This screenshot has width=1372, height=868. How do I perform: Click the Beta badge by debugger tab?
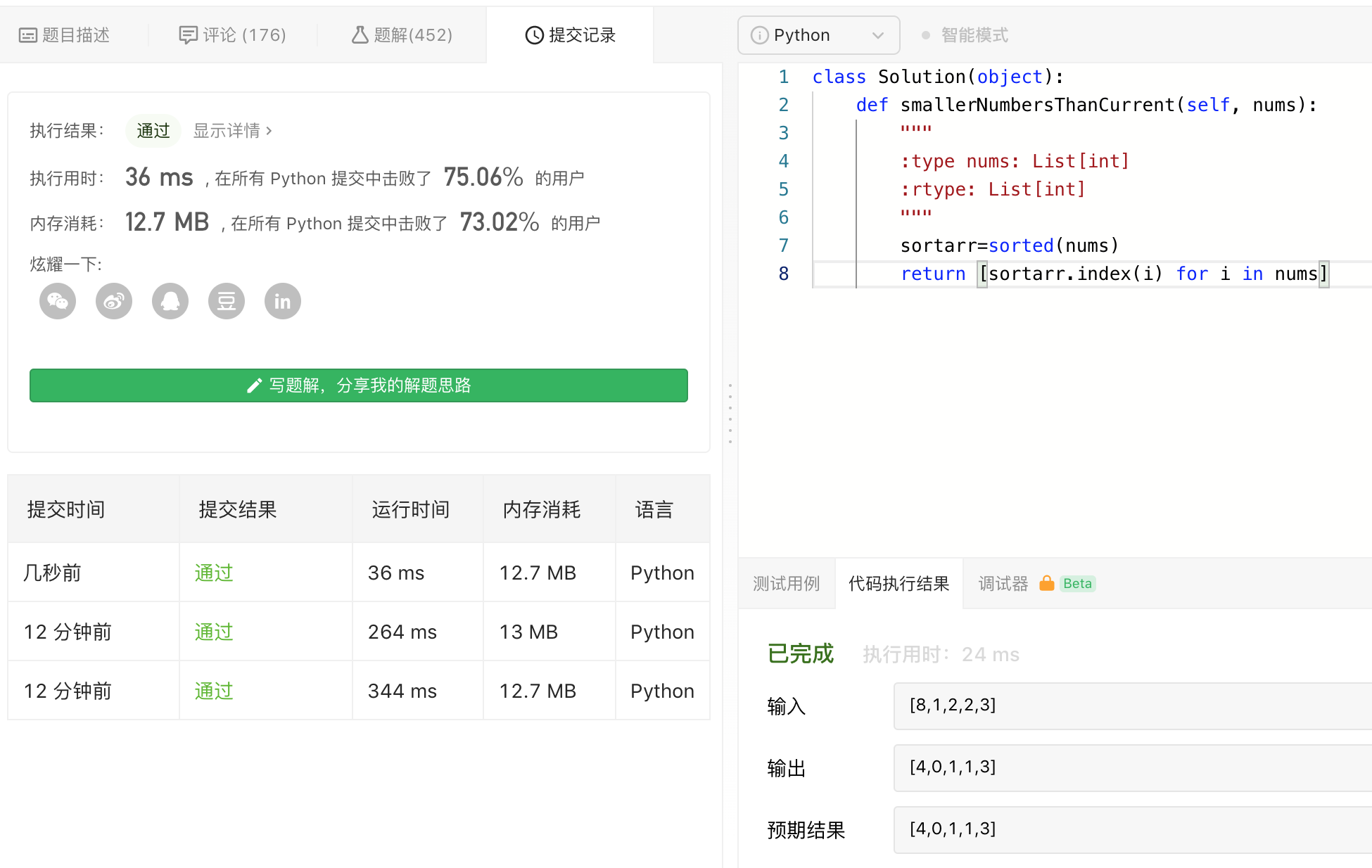[1077, 584]
